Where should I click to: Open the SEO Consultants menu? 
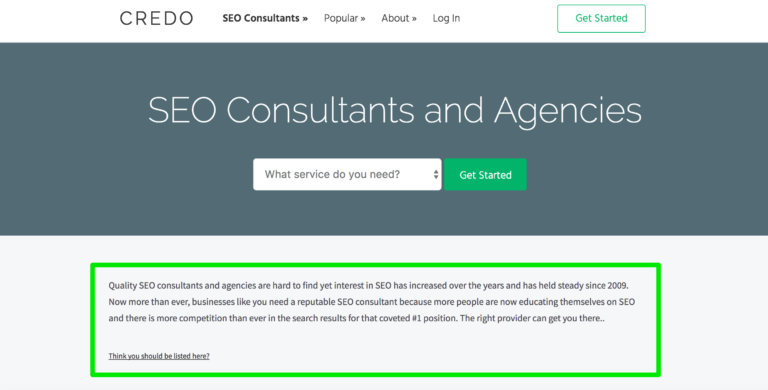click(x=265, y=18)
